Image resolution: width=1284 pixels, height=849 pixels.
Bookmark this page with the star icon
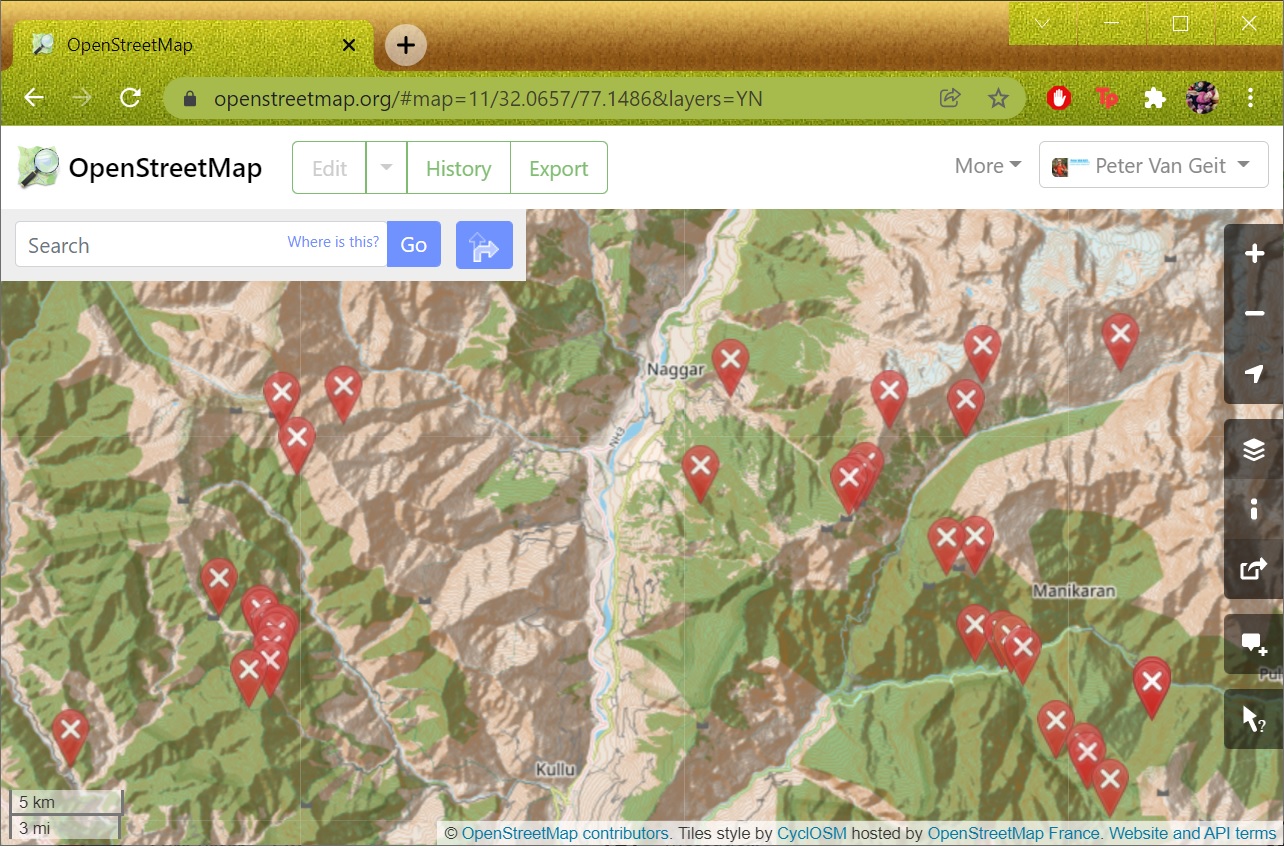coord(998,98)
